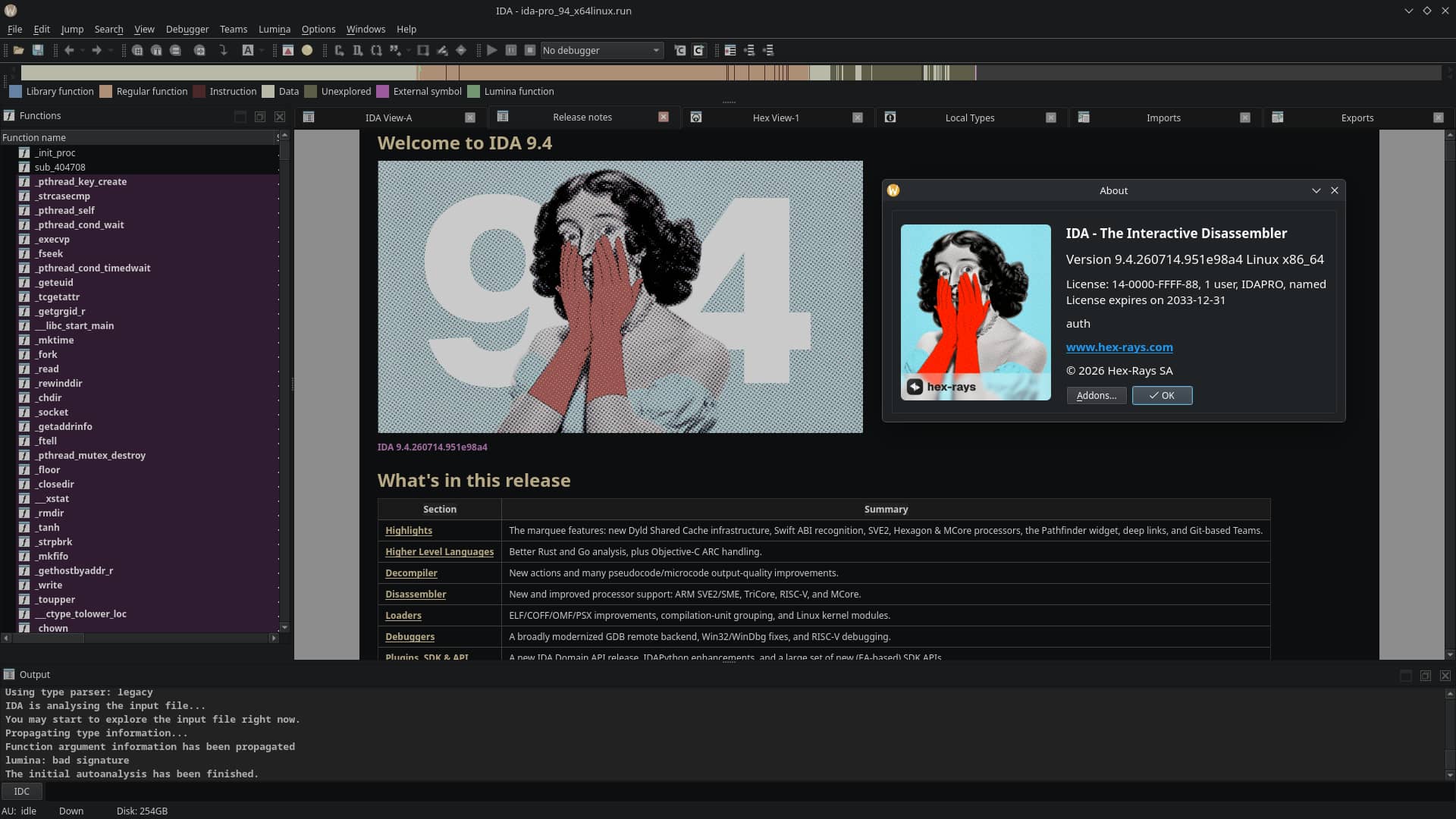1456x819 pixels.
Task: Select the sub_404708 function row
Action: (x=148, y=167)
